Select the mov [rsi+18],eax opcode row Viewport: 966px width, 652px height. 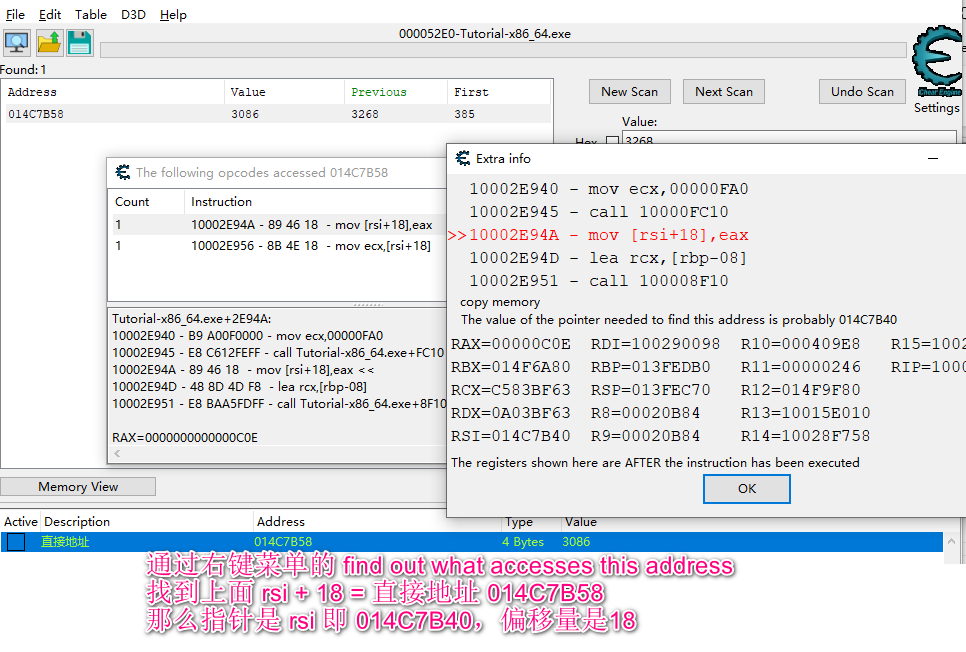(x=277, y=225)
